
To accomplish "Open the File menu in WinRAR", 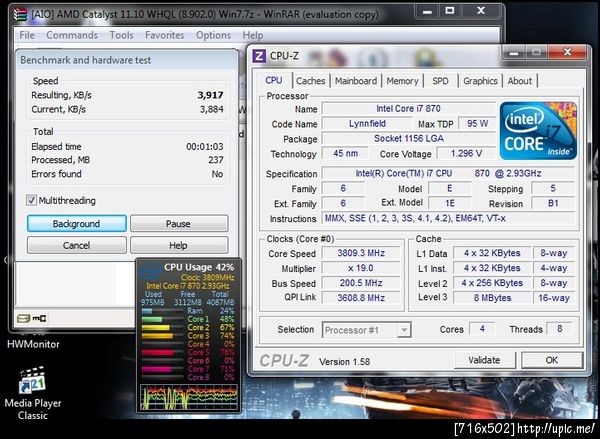I will click(x=27, y=35).
